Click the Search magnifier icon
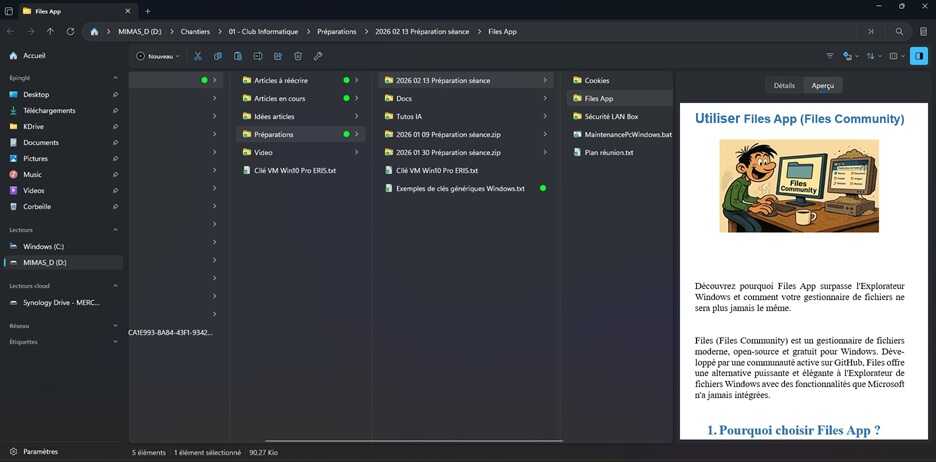This screenshot has height=462, width=936. (x=899, y=32)
